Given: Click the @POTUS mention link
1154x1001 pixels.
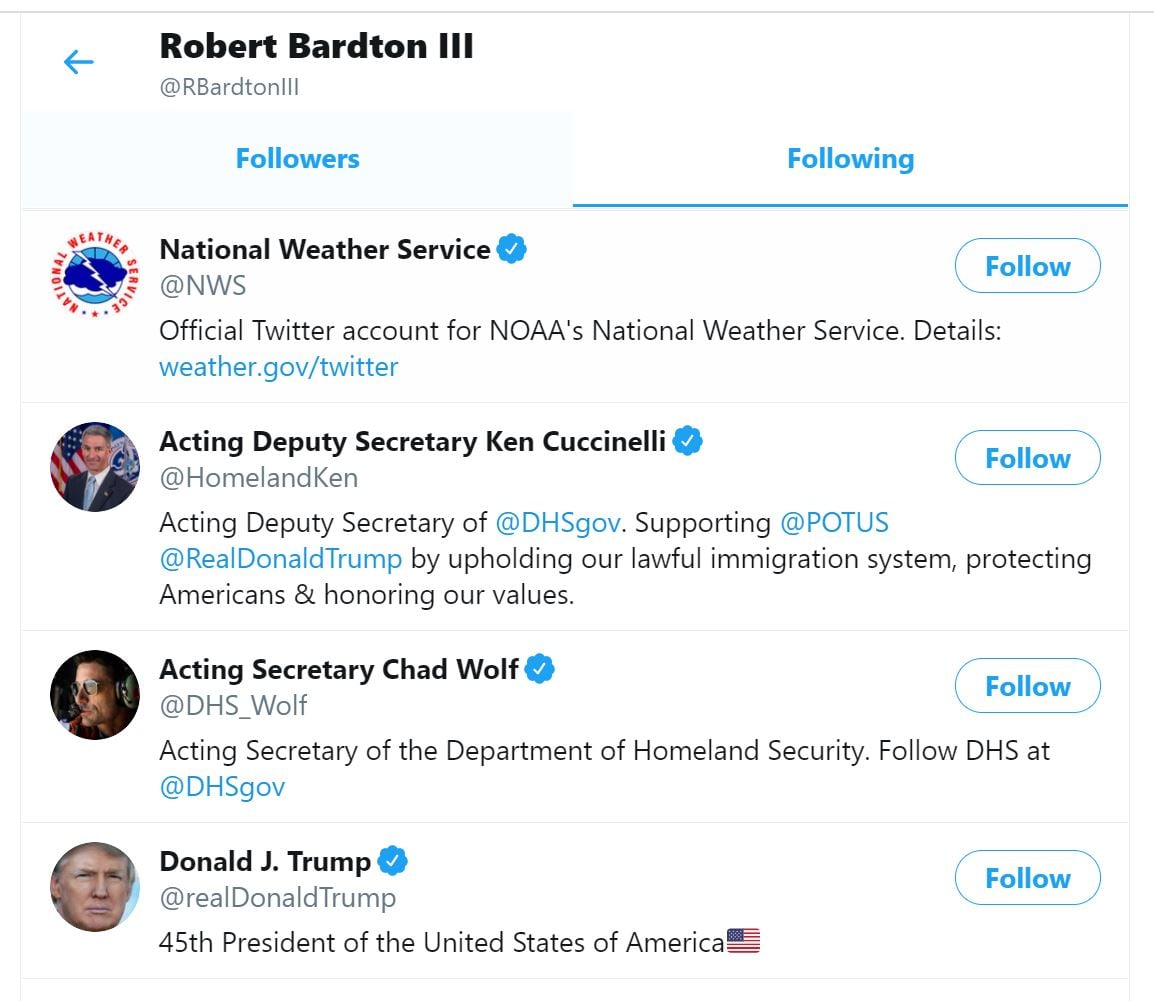Looking at the screenshot, I should [x=834, y=523].
